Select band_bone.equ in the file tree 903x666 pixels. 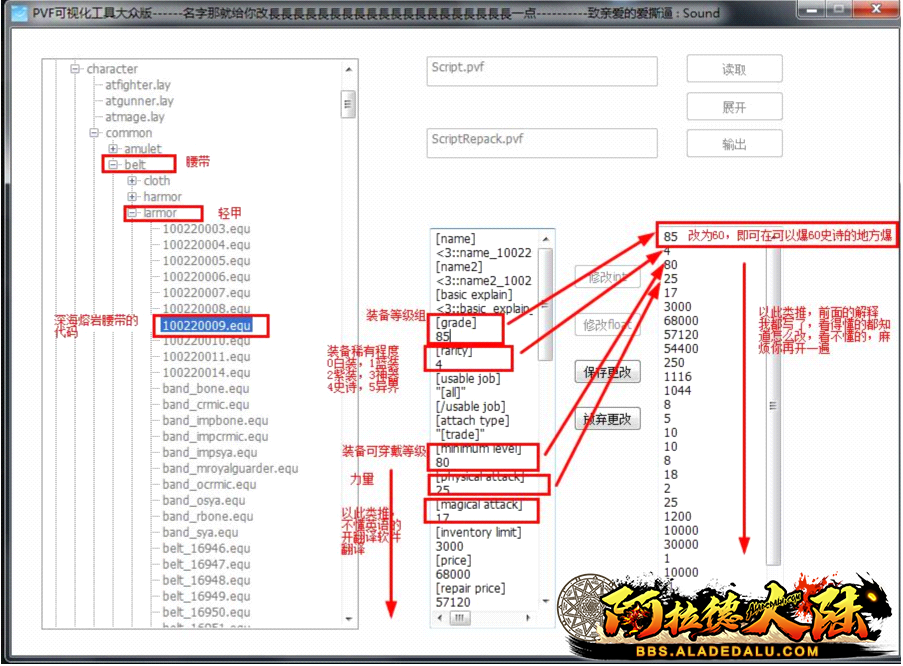[x=206, y=389]
